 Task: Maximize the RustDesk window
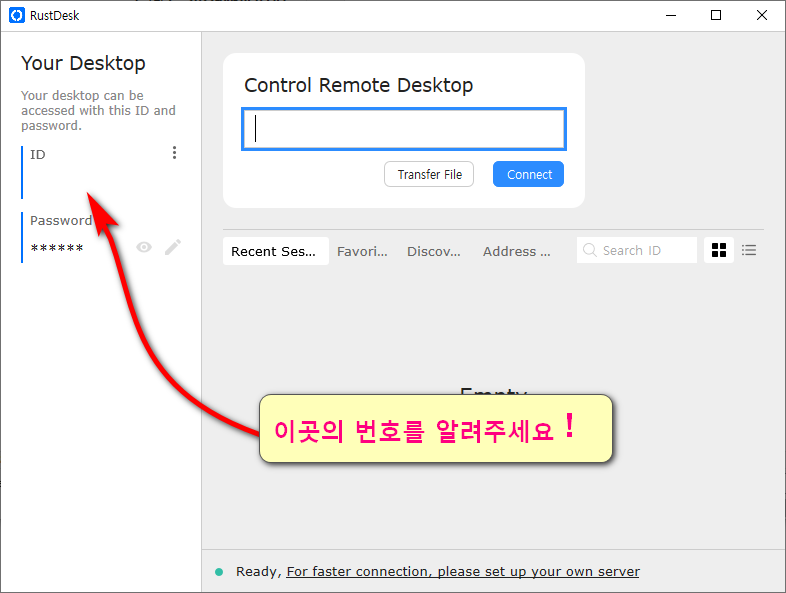coord(715,15)
